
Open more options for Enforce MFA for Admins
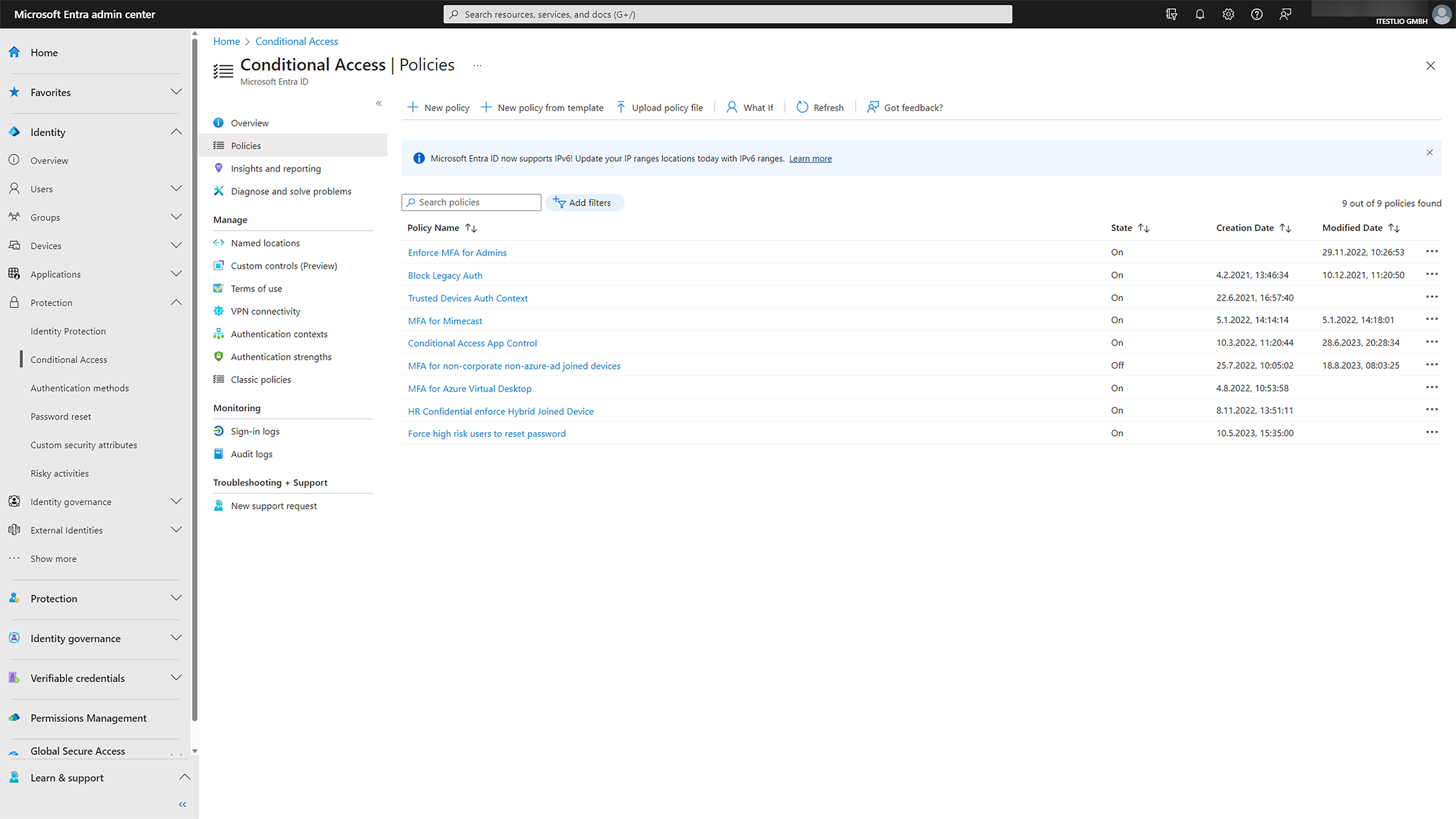point(1432,251)
